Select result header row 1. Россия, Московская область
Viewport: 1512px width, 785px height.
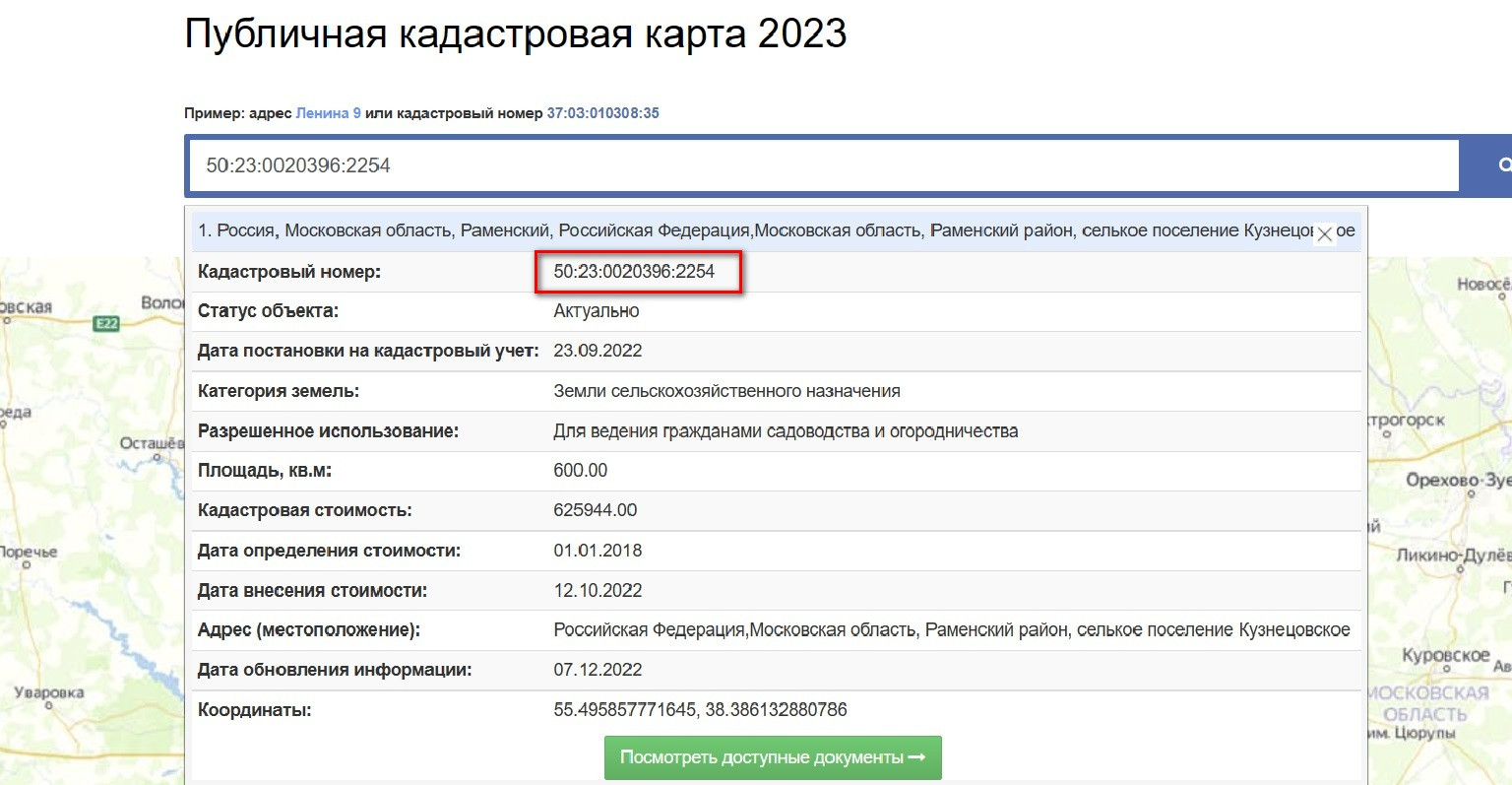pyautogui.click(x=776, y=230)
